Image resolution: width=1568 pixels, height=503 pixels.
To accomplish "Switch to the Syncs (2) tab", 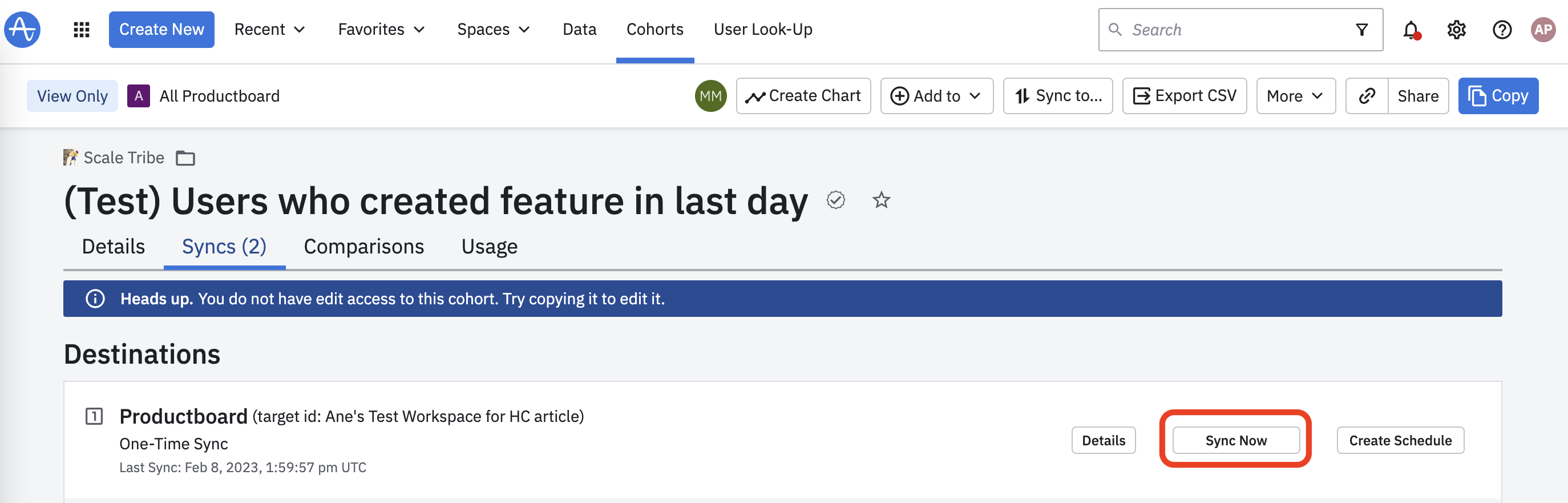I will tap(224, 247).
